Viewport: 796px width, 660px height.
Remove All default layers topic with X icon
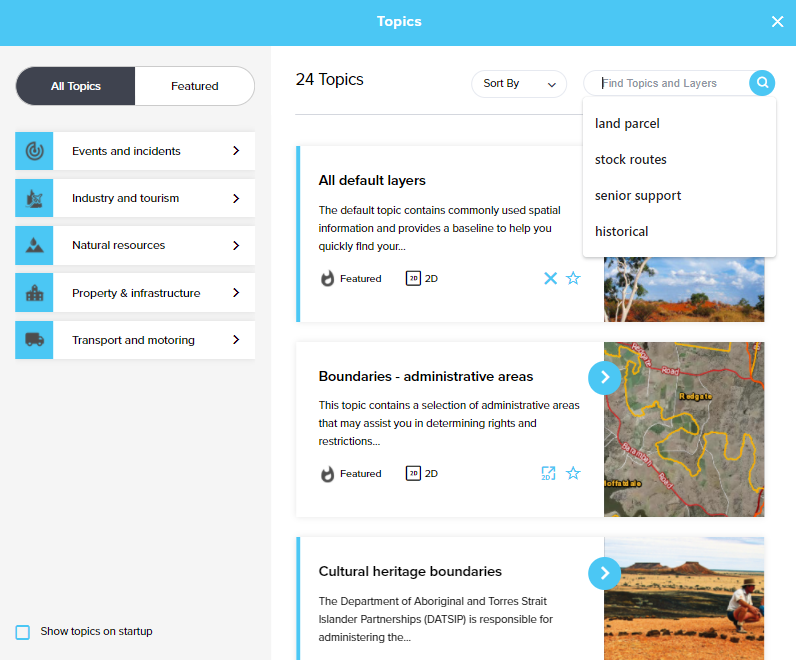point(550,278)
